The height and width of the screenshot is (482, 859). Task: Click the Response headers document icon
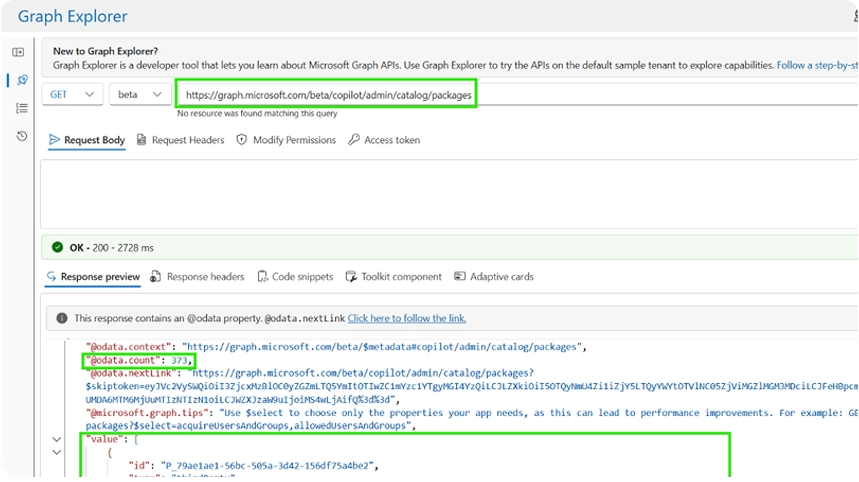156,276
